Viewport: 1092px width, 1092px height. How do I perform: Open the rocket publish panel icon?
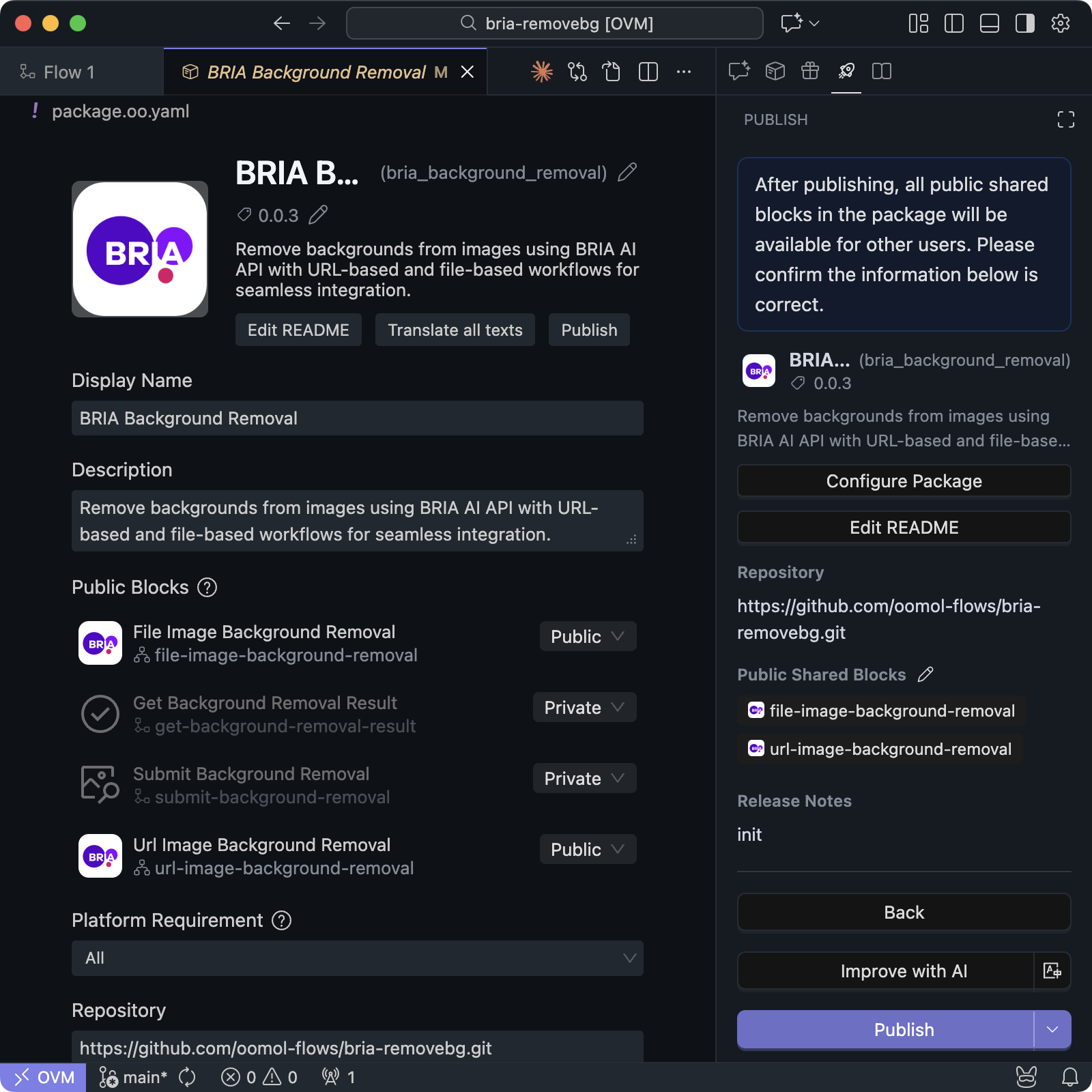pyautogui.click(x=846, y=71)
